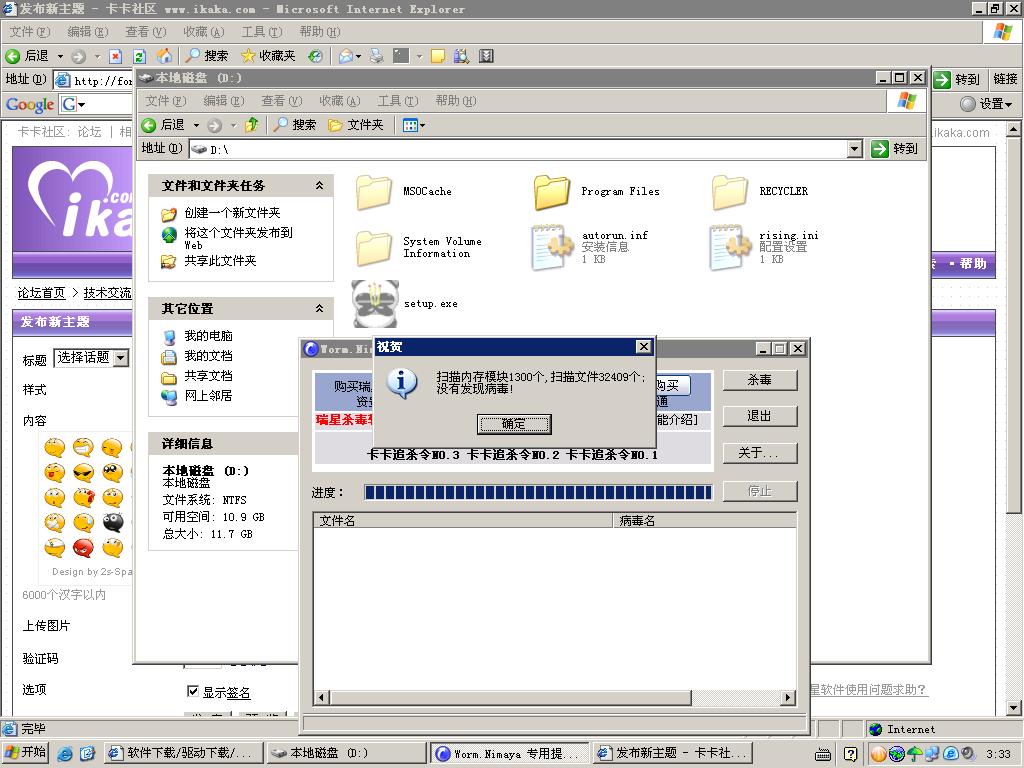
Task: Click the 关于... about button
Action: (760, 453)
